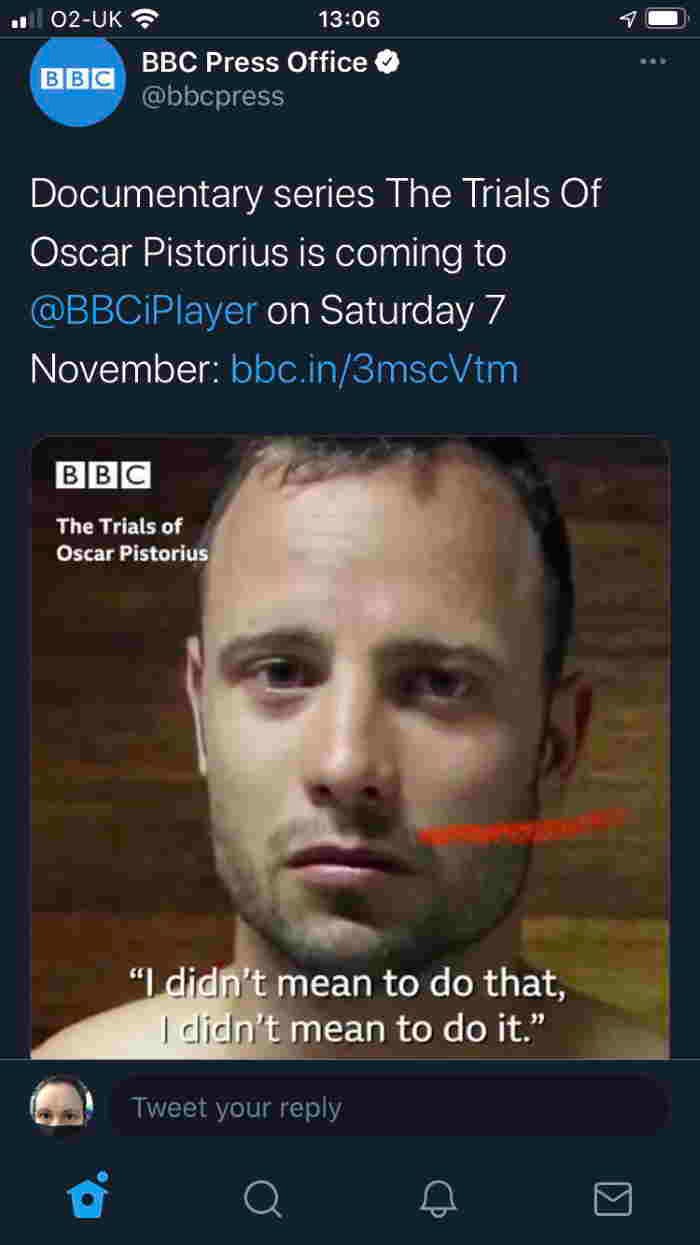Image resolution: width=700 pixels, height=1245 pixels.
Task: Open the tweet's three-dot more options menu
Action: pyautogui.click(x=652, y=62)
